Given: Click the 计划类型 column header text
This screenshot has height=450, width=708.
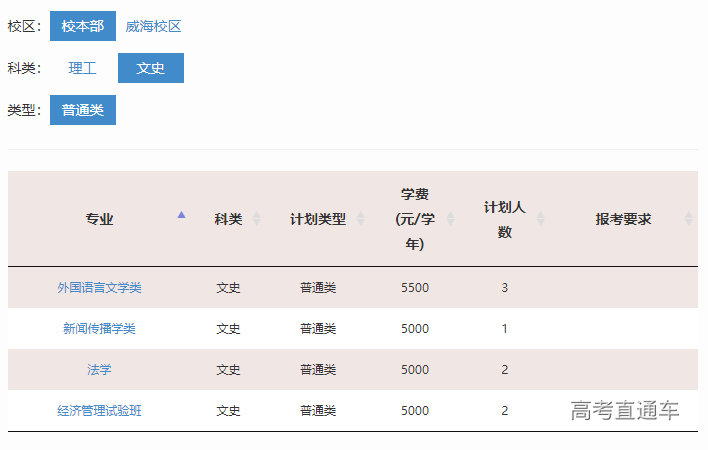Looking at the screenshot, I should pos(318,219).
